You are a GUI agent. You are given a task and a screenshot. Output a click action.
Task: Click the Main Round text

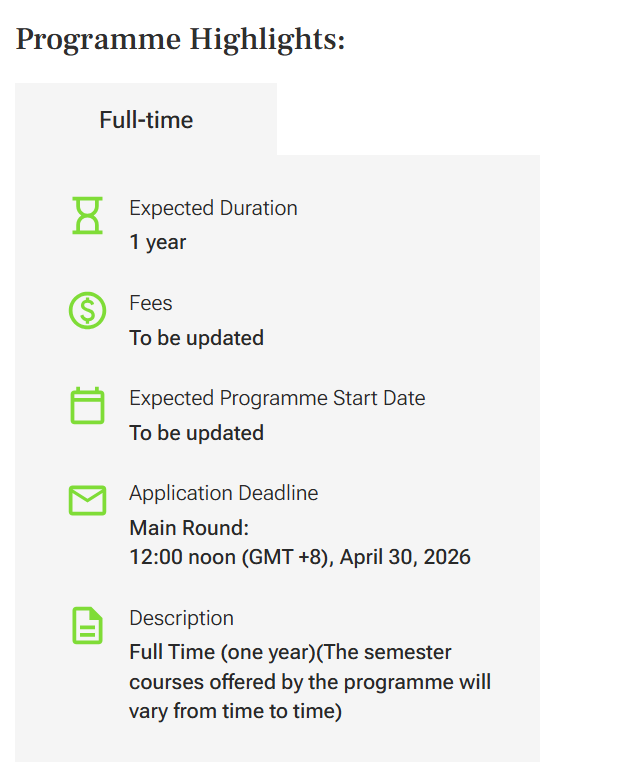click(x=189, y=528)
